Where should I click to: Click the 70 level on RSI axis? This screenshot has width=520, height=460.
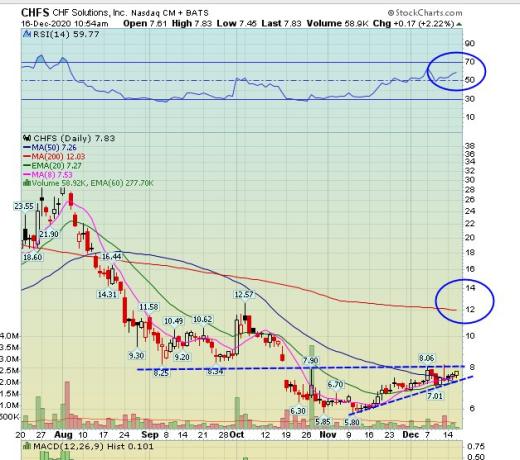tap(470, 61)
